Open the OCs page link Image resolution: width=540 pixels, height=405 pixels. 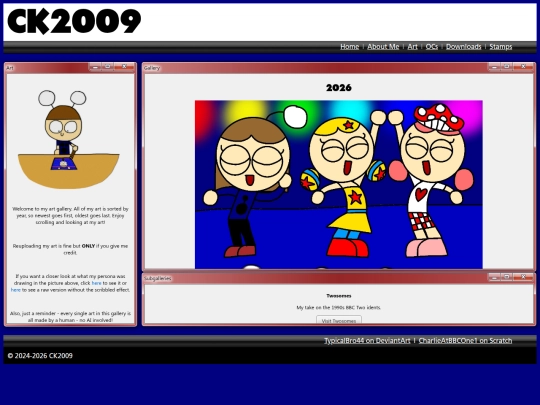(432, 46)
